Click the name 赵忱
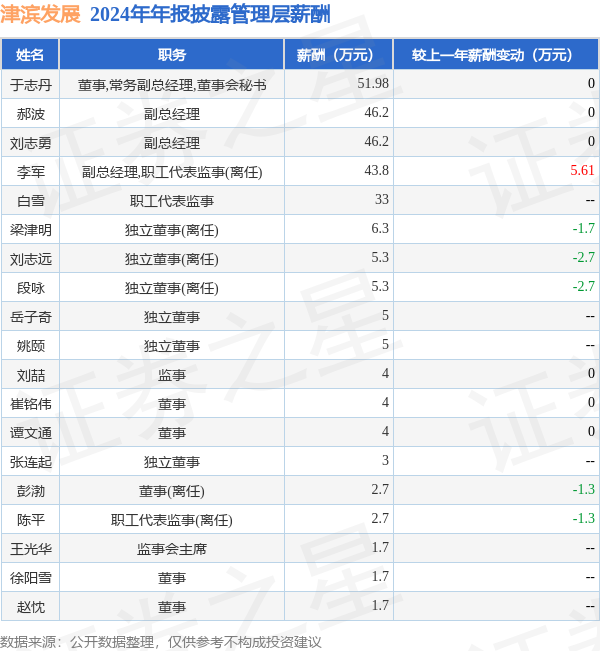Screen dimensions: 600x651 click(31, 607)
